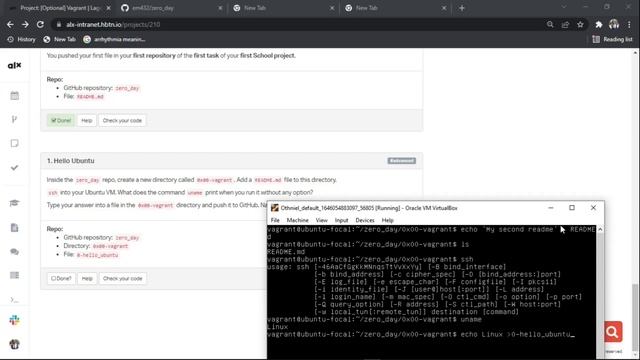Open the Slack icon in sidebar

(14, 320)
